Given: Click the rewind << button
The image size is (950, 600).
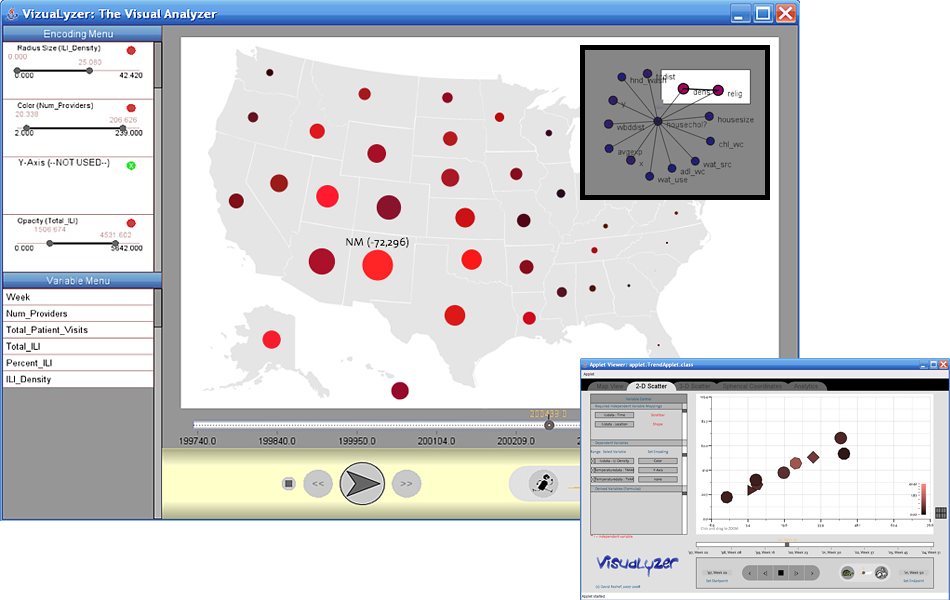Looking at the screenshot, I should pyautogui.click(x=318, y=484).
